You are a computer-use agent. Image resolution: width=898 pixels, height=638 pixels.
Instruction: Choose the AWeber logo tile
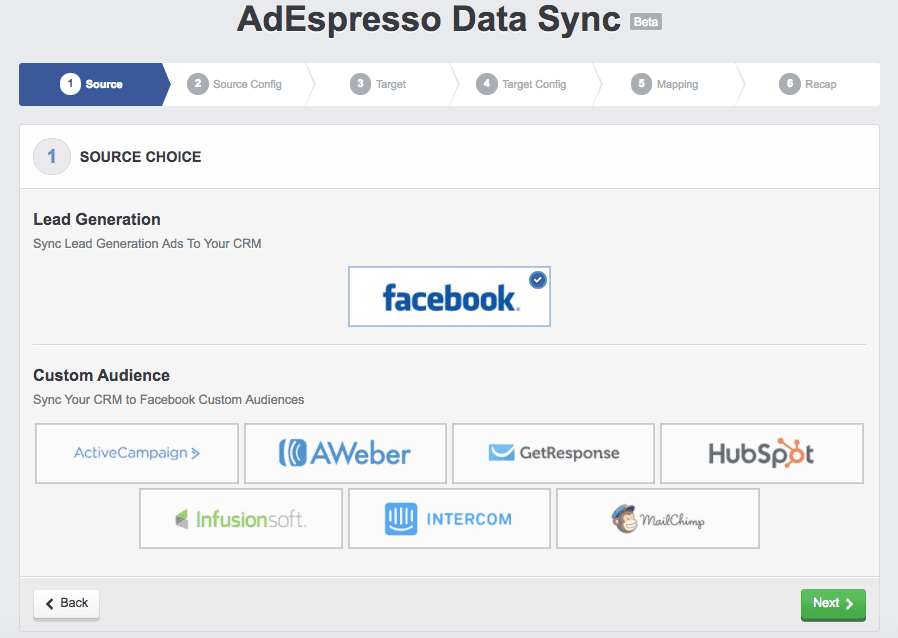click(x=345, y=453)
